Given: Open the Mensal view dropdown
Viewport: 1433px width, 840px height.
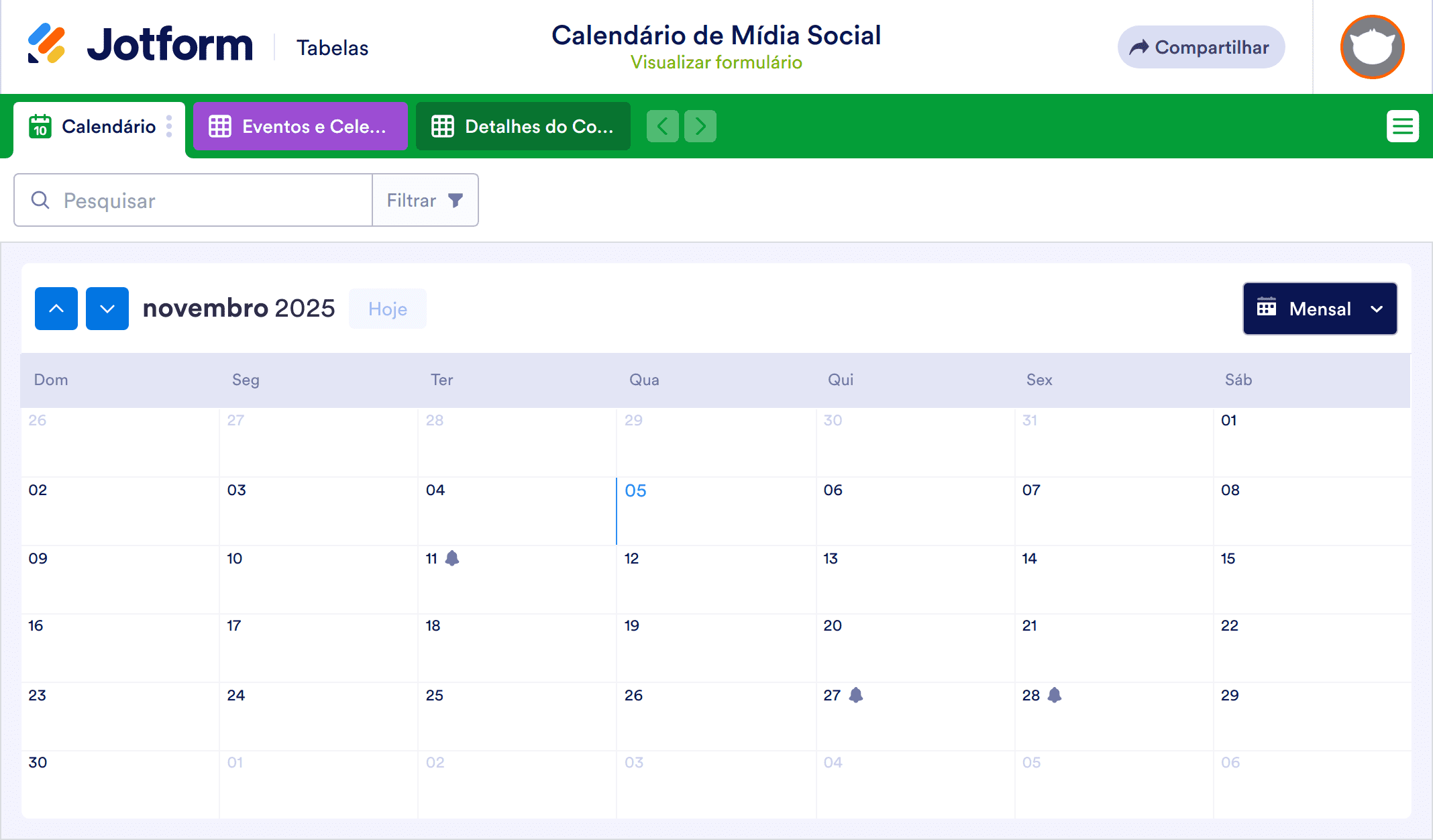Looking at the screenshot, I should 1319,309.
